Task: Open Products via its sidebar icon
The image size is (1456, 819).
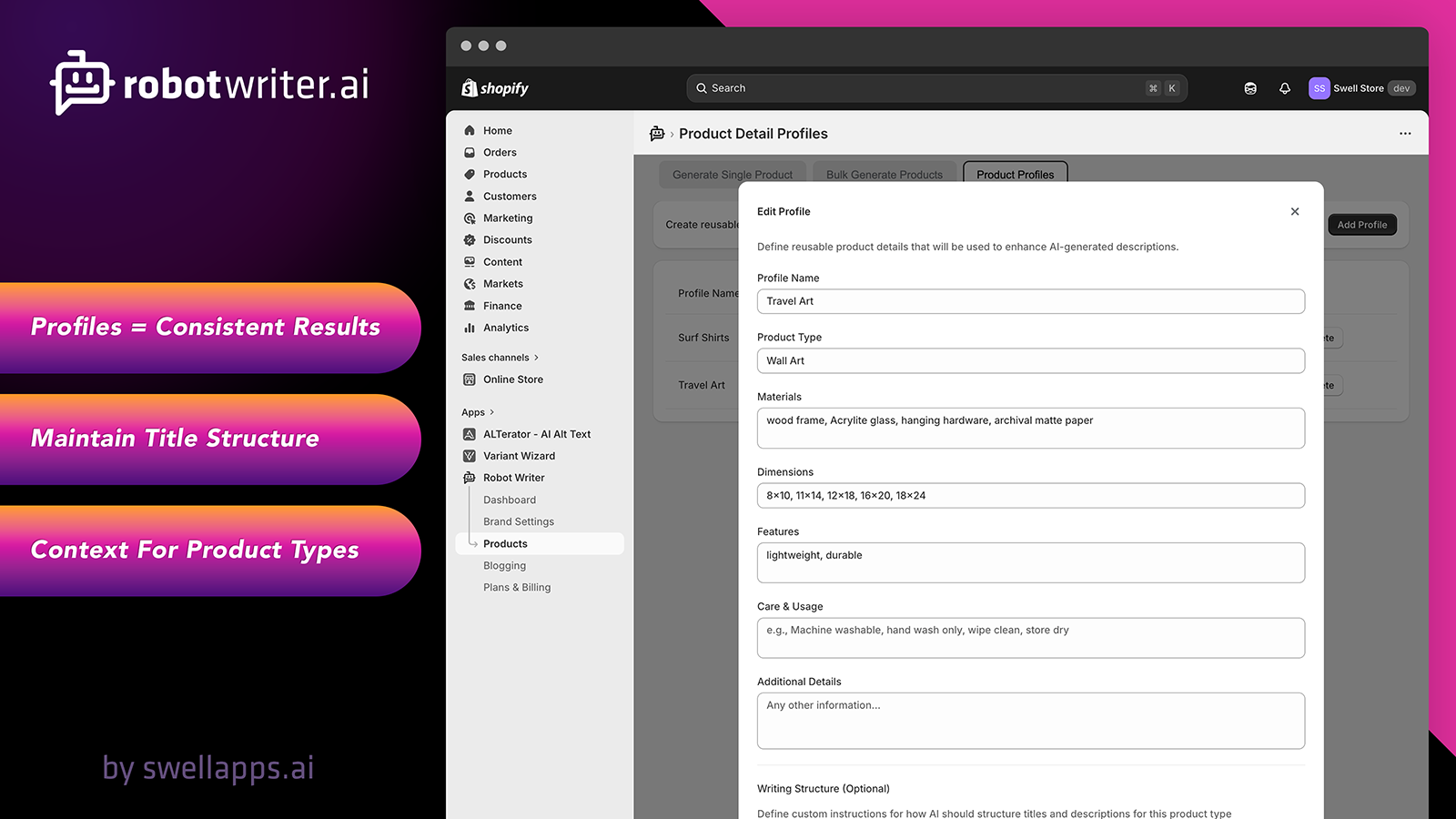Action: [470, 174]
